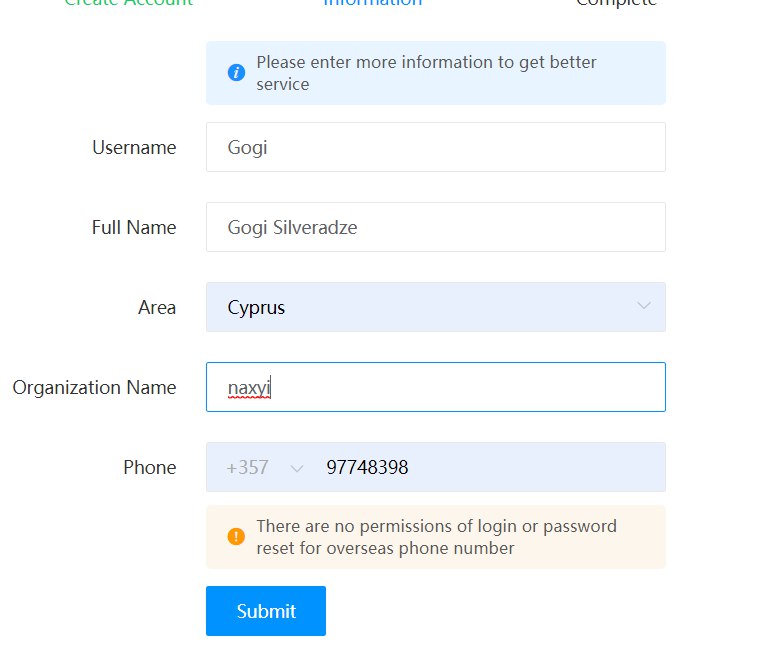Select the Complete step tab
Image resolution: width=759 pixels, height=656 pixels.
pyautogui.click(x=616, y=2)
